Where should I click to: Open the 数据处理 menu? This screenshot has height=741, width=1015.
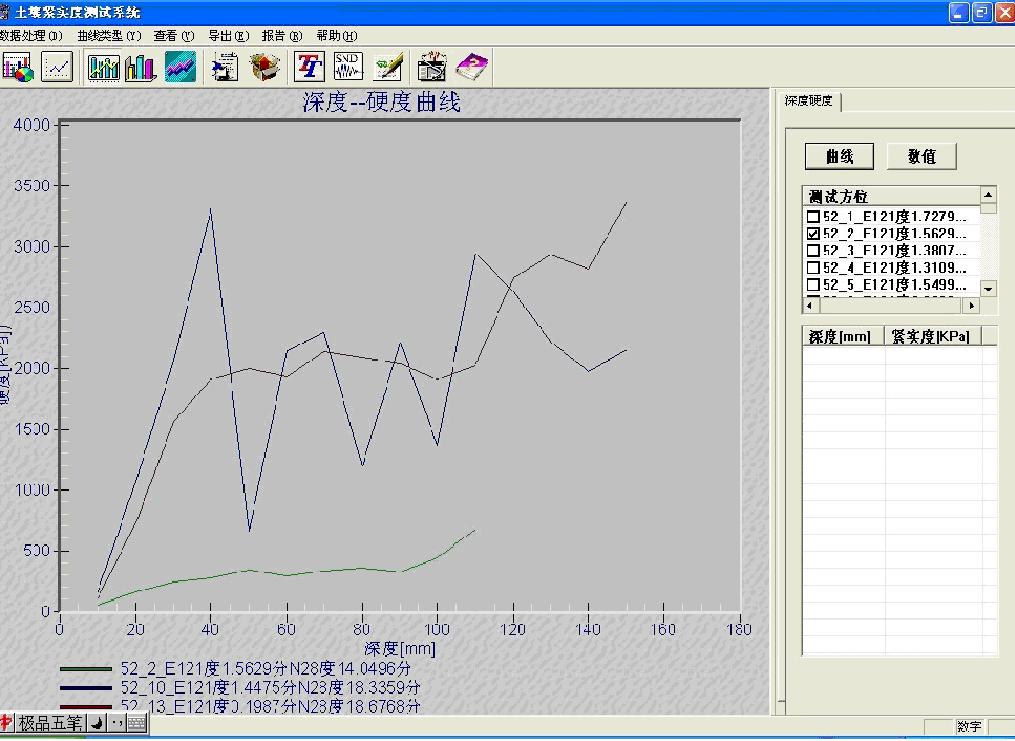point(31,36)
